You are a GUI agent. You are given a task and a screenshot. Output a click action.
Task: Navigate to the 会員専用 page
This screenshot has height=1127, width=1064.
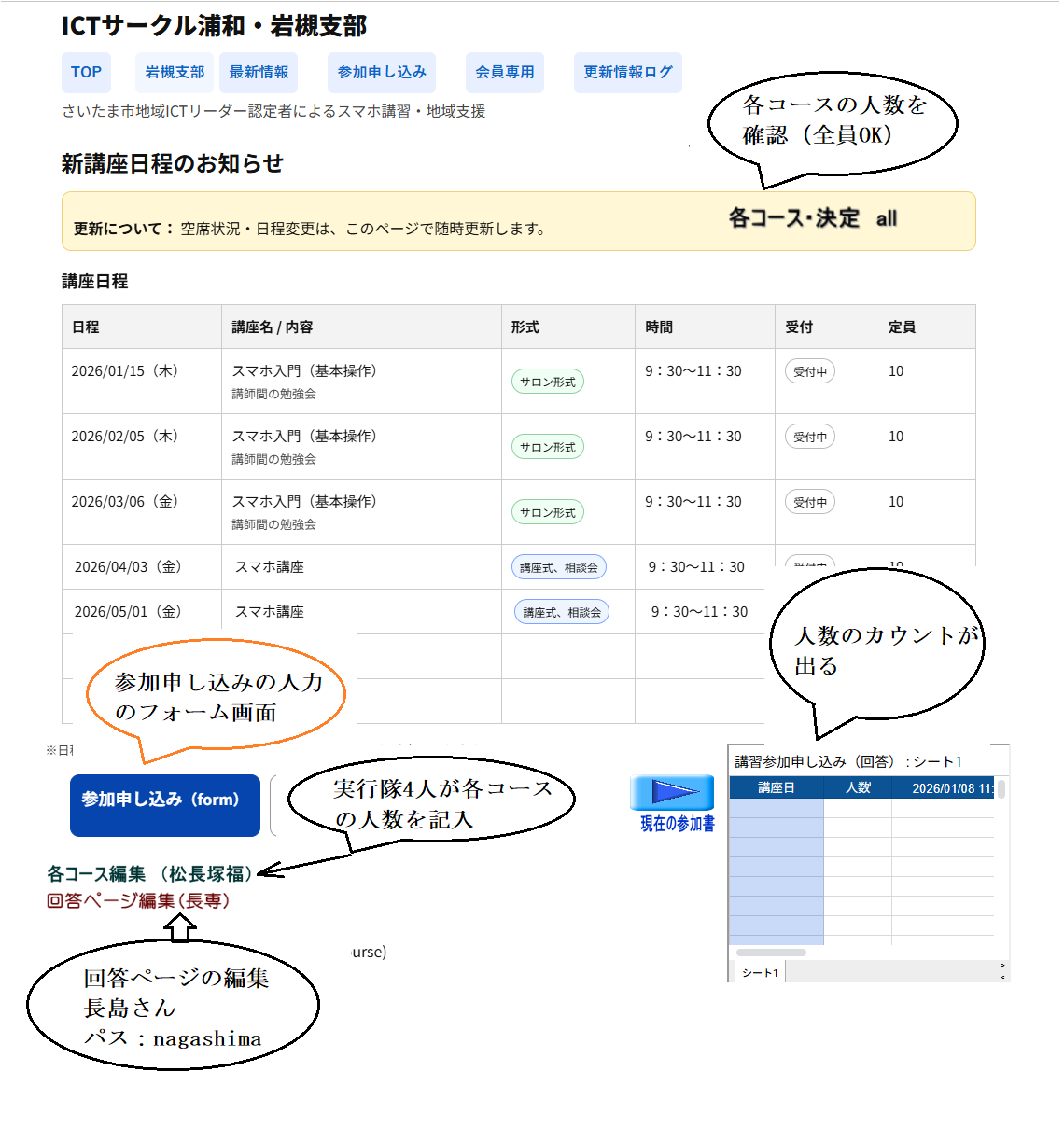(x=504, y=72)
